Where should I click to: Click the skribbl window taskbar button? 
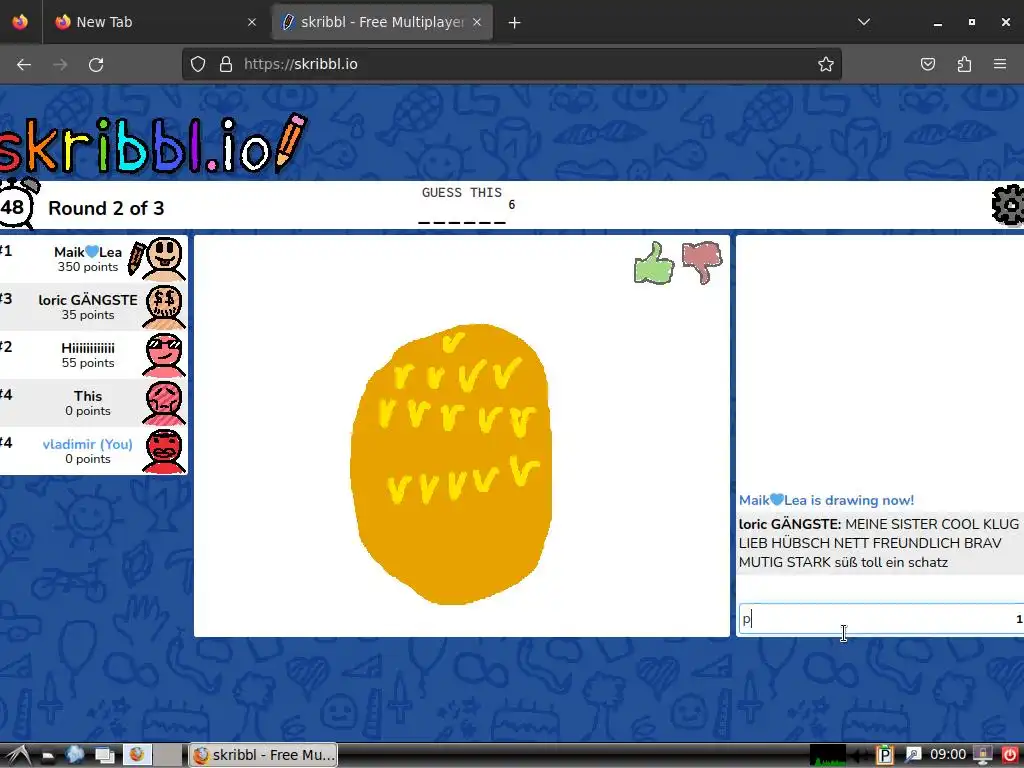click(x=263, y=755)
